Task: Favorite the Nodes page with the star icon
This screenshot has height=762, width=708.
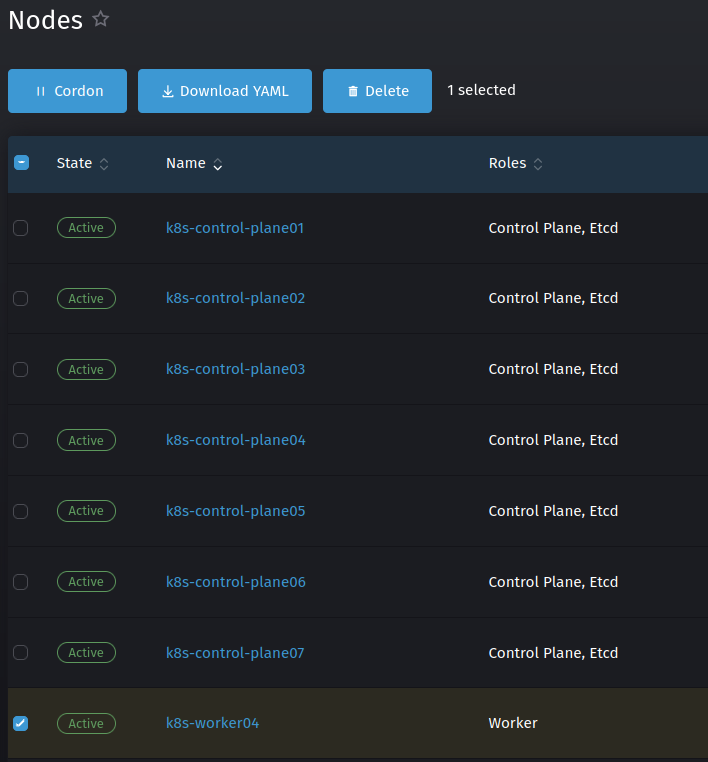Action: (x=101, y=19)
